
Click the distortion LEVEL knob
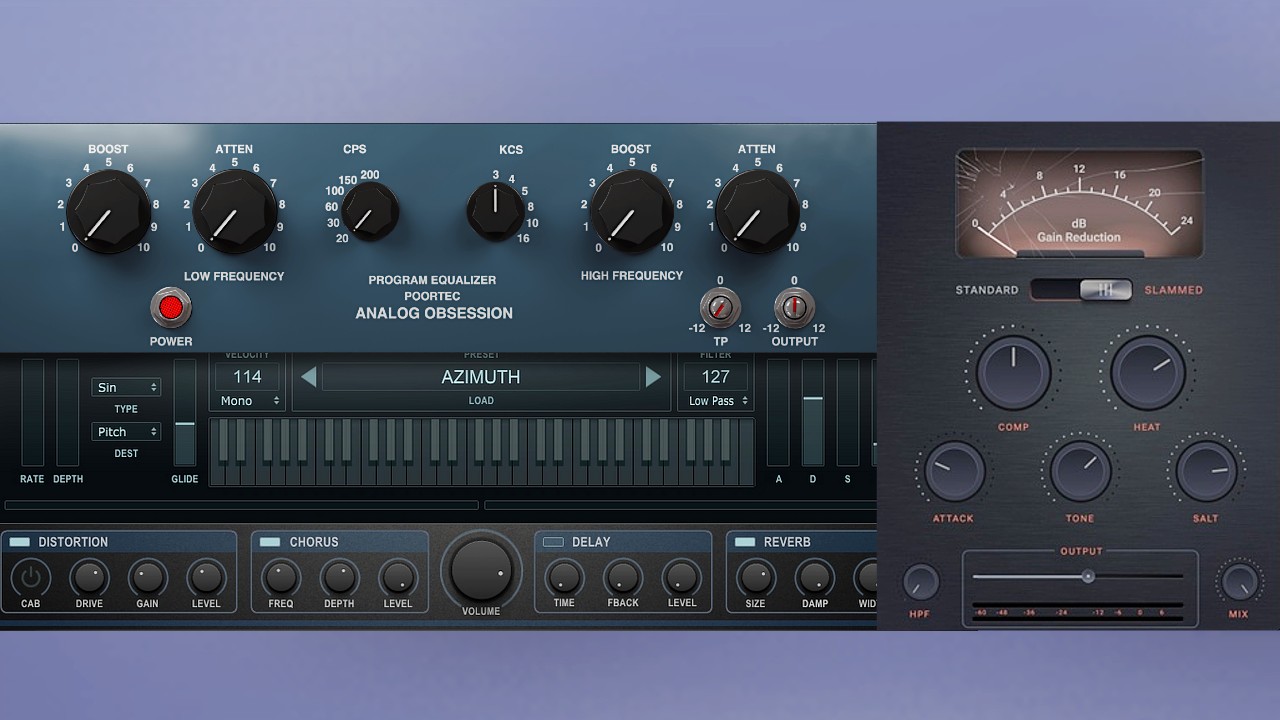tap(206, 577)
